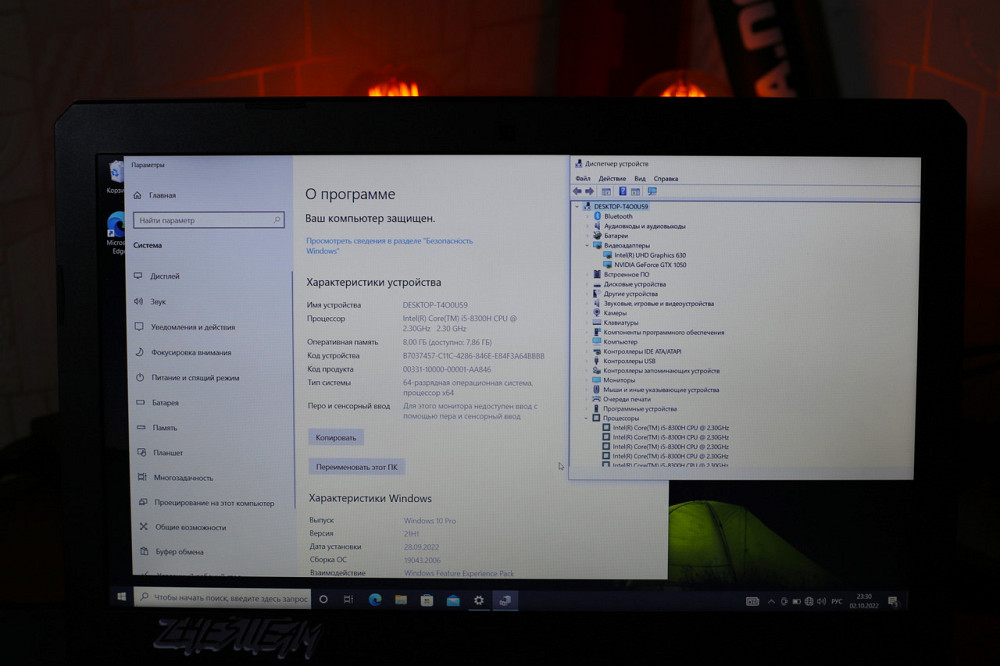Open Дисплей settings in the sidebar

coord(165,276)
